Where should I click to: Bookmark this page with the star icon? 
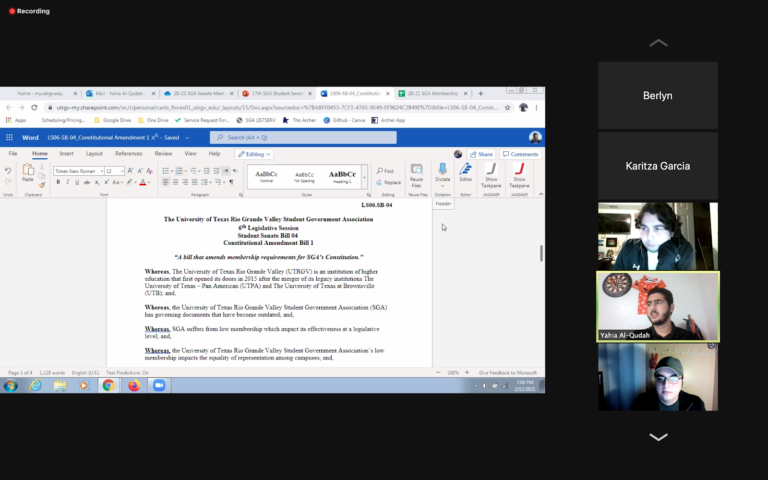click(507, 108)
